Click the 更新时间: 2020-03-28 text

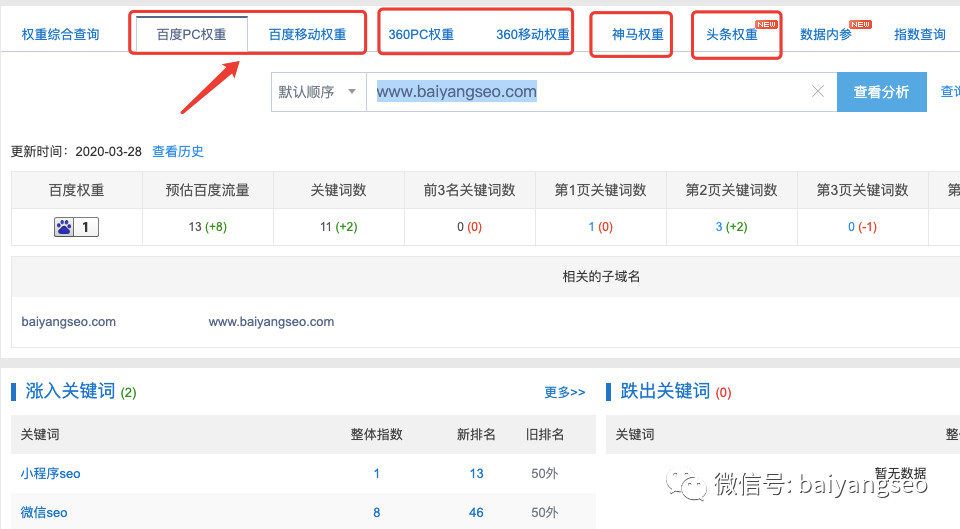77,151
